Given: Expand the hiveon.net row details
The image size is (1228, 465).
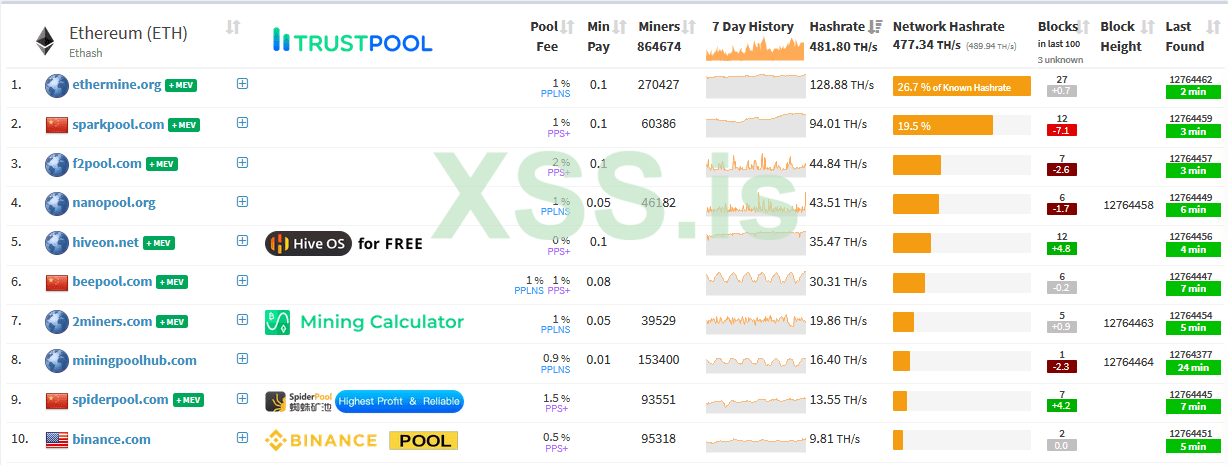Looking at the screenshot, I should pos(242,241).
